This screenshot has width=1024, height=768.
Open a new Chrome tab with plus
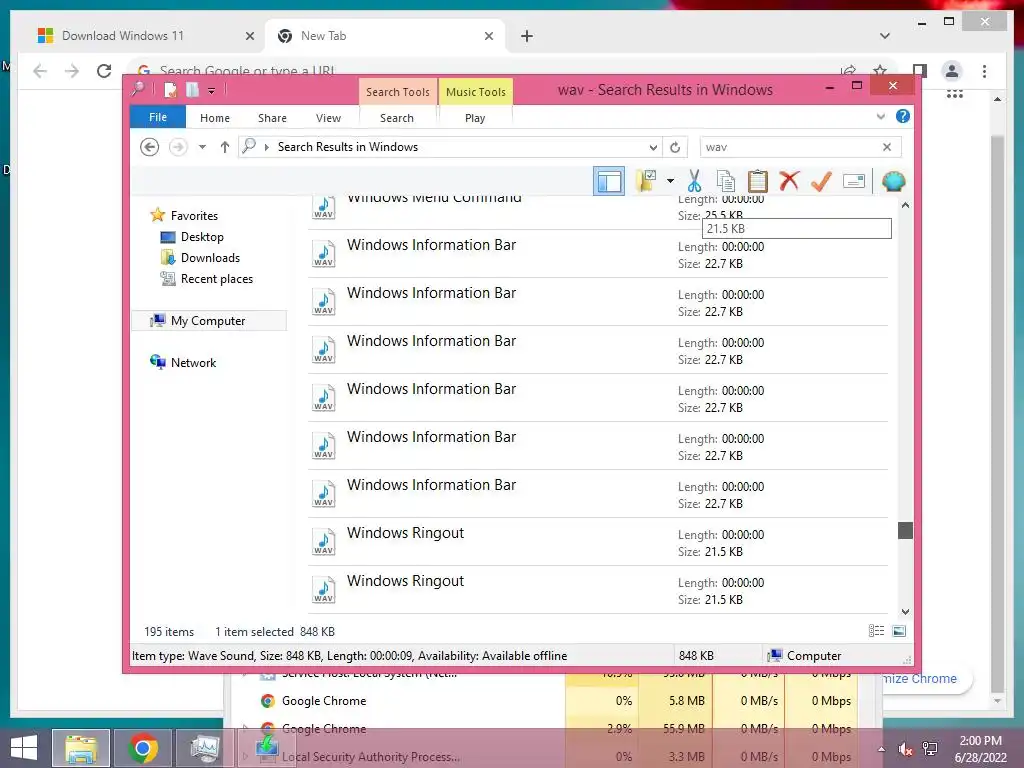tap(527, 36)
